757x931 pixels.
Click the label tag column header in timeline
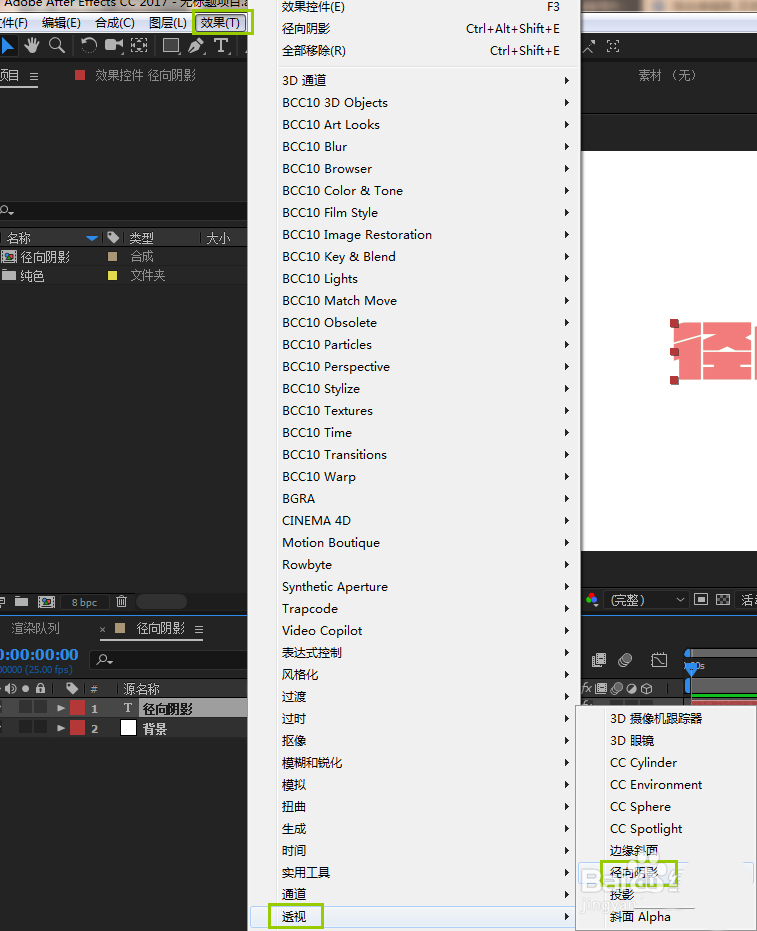(x=72, y=688)
